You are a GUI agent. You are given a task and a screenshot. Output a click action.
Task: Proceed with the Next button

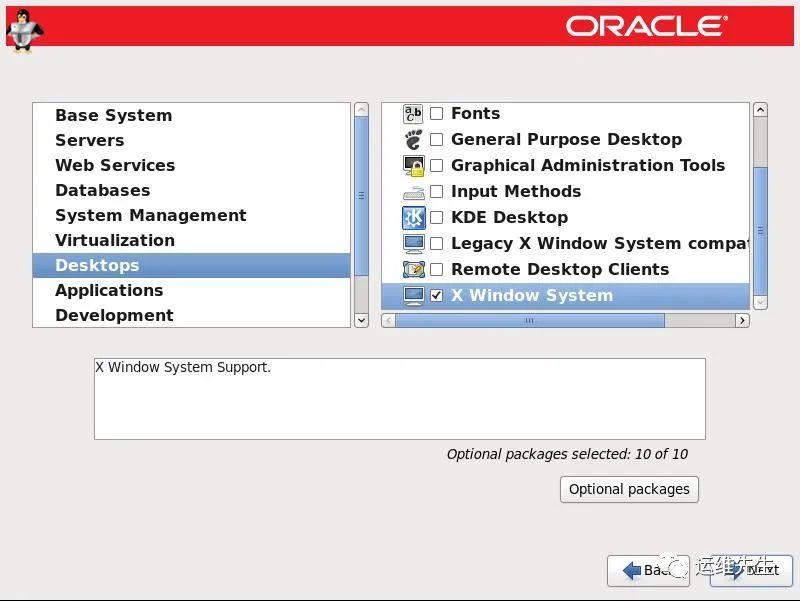pos(752,570)
